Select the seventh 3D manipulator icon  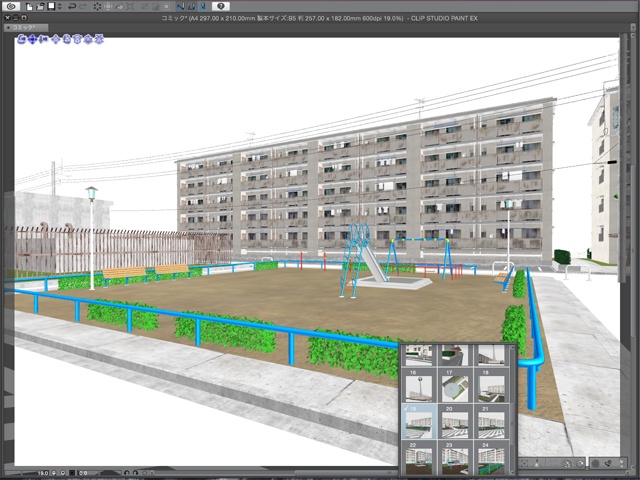[x=88, y=40]
